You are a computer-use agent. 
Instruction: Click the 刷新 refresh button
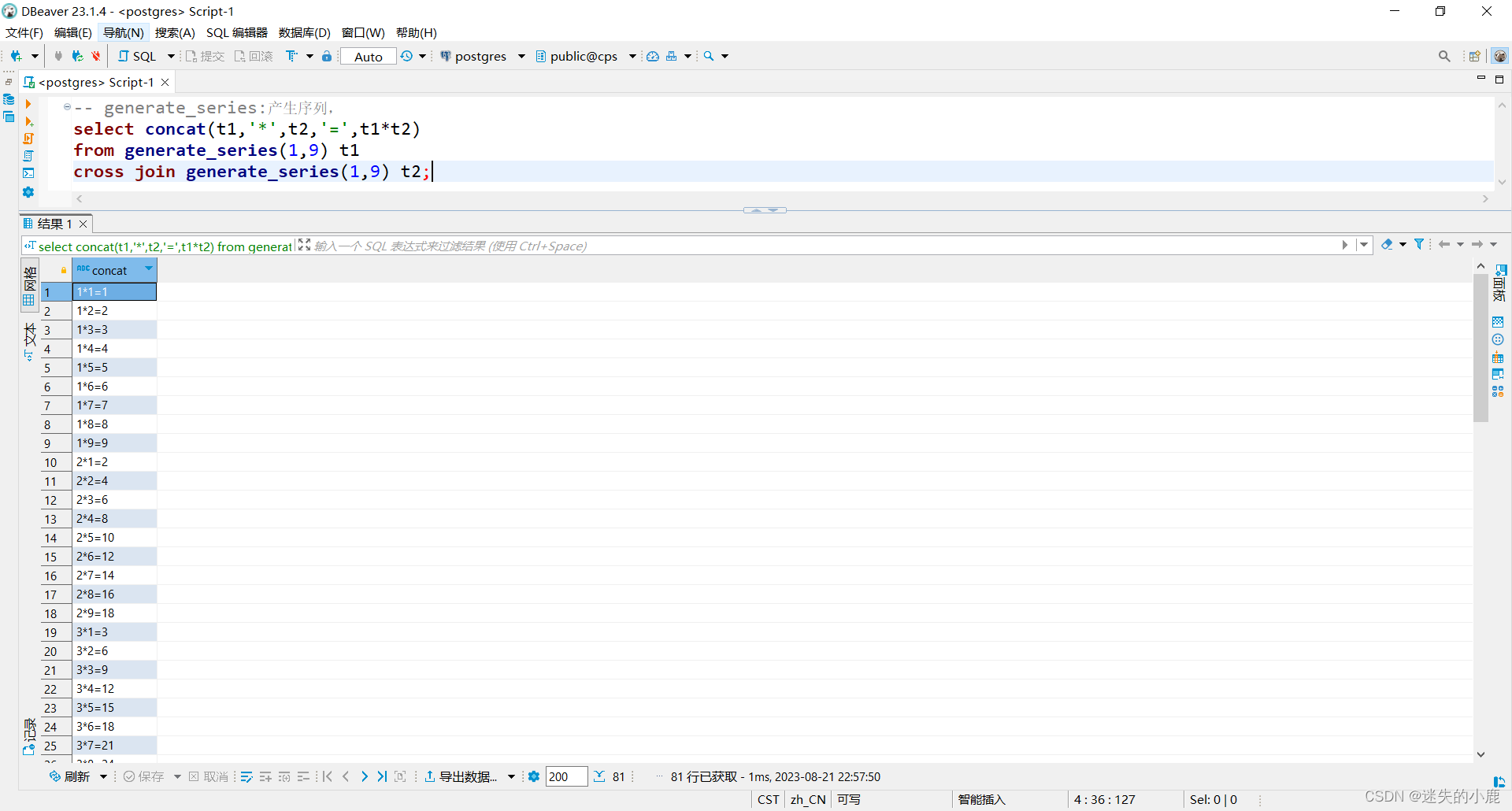click(x=70, y=776)
